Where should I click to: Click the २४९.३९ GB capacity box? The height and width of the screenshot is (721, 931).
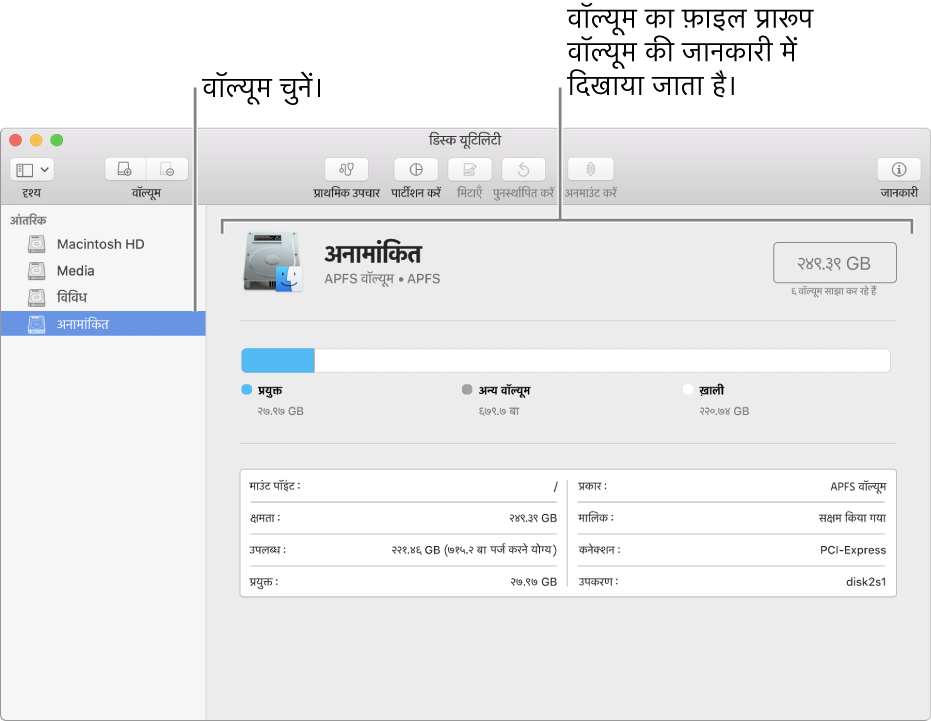pyautogui.click(x=835, y=263)
